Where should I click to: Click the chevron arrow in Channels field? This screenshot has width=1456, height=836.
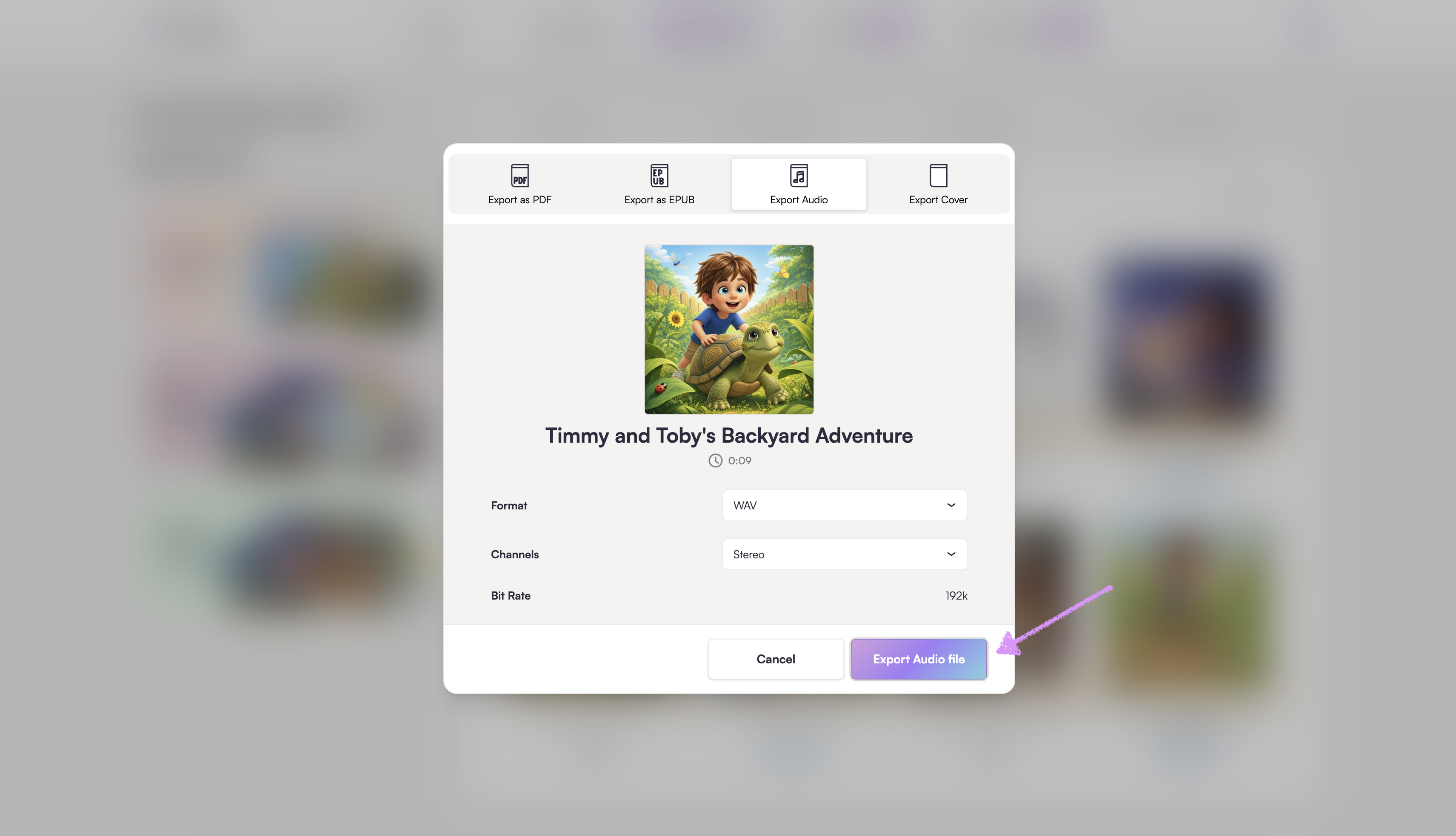[951, 554]
